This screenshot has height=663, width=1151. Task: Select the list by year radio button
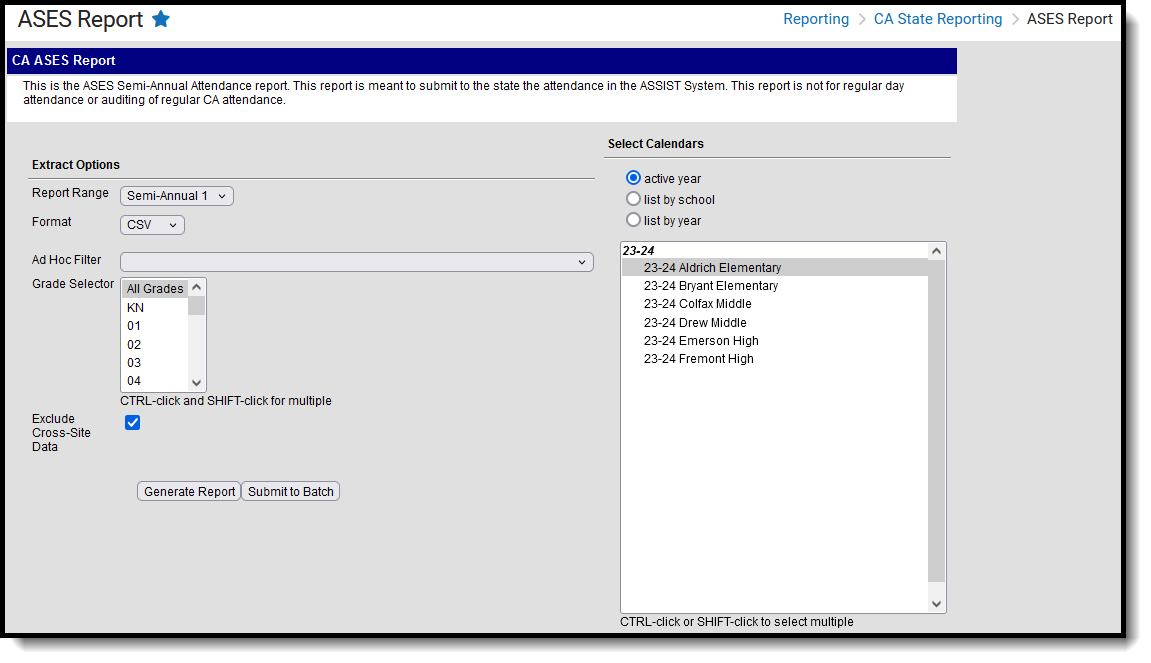tap(633, 220)
